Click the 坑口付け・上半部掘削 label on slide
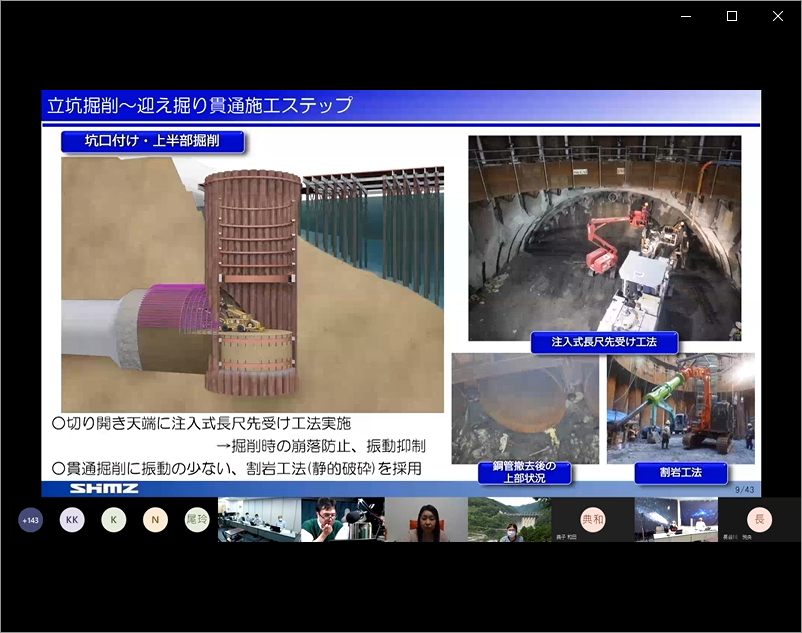Screen dimensions: 802x633 [x=152, y=142]
